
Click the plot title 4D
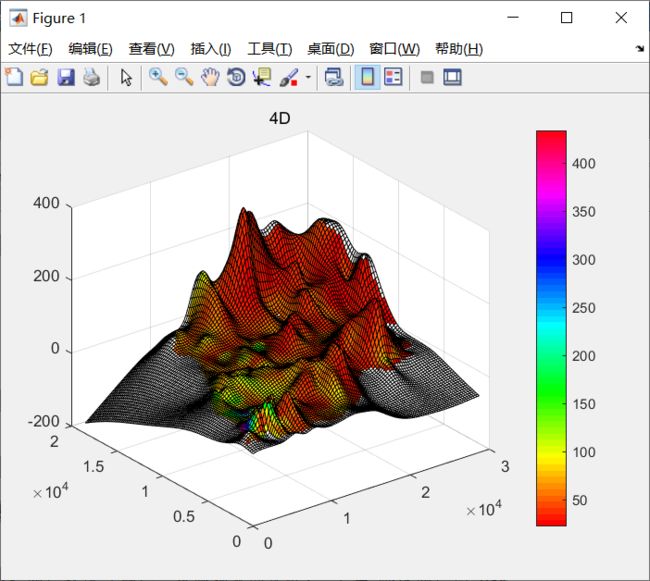(x=279, y=119)
